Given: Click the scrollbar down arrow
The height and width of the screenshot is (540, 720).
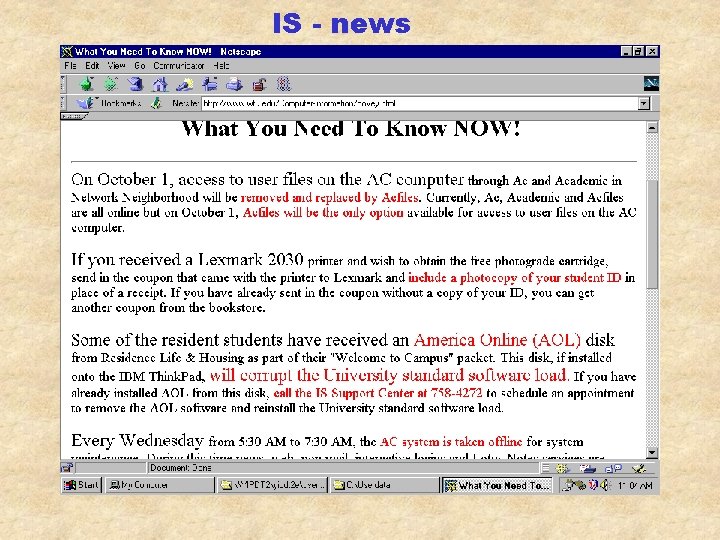Looking at the screenshot, I should coord(652,453).
